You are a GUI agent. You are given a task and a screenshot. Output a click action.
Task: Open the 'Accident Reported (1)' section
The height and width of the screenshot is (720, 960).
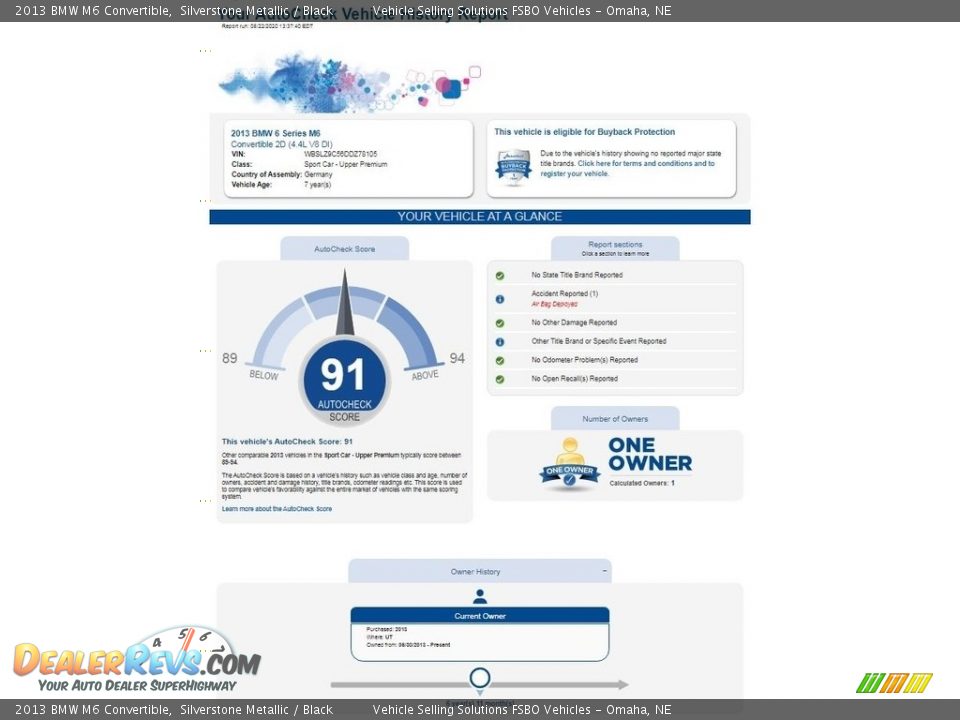click(564, 294)
